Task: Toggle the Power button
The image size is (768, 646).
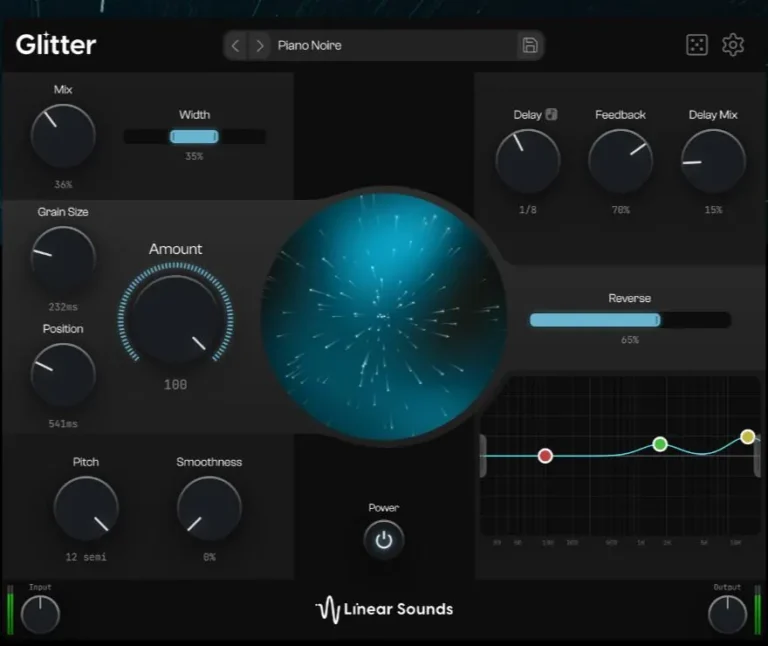Action: (384, 540)
